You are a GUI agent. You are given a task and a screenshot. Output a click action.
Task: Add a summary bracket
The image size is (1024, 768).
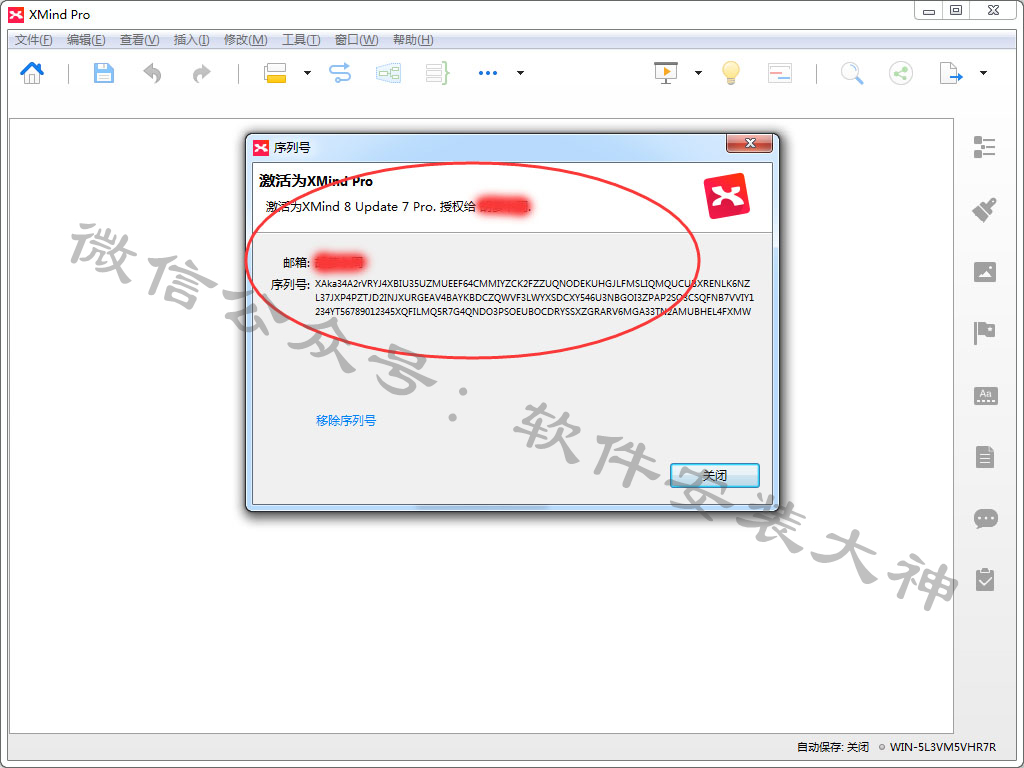438,73
